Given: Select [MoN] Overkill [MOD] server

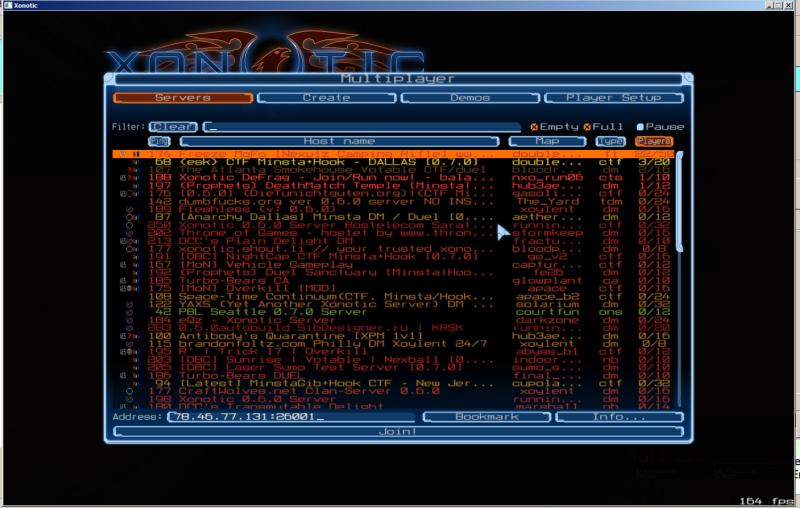Looking at the screenshot, I should 393,288.
